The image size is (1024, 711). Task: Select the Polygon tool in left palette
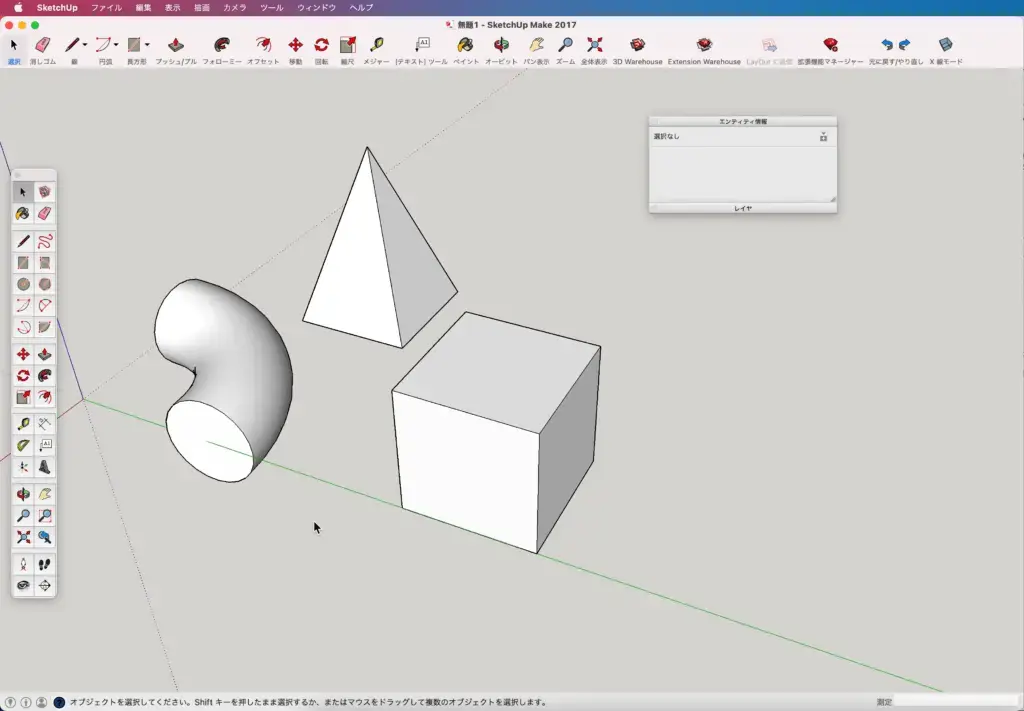(44, 284)
